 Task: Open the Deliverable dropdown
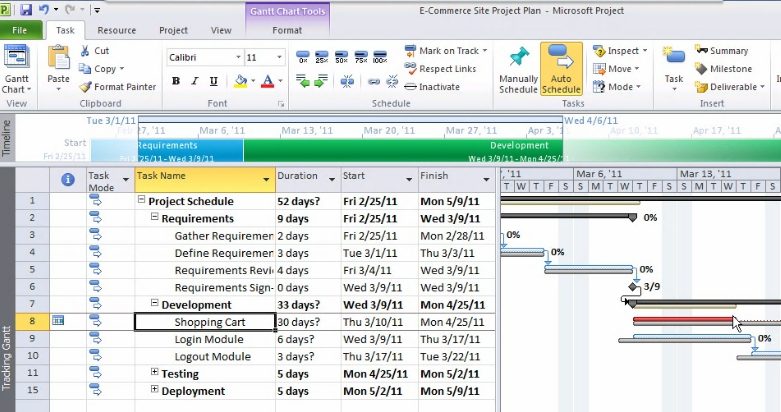click(730, 87)
